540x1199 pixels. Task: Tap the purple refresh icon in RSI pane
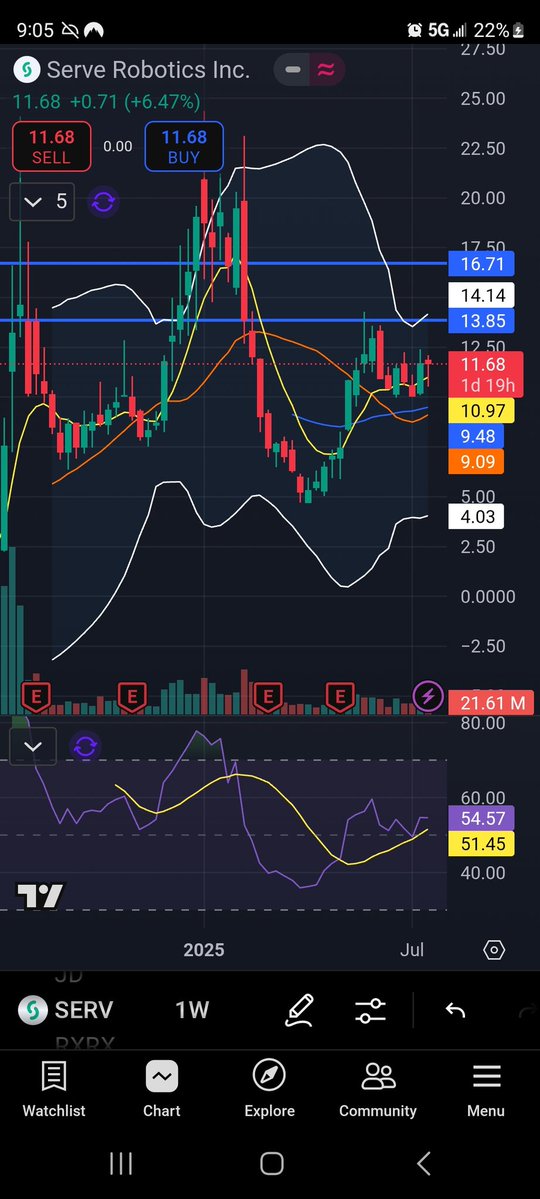coord(85,746)
